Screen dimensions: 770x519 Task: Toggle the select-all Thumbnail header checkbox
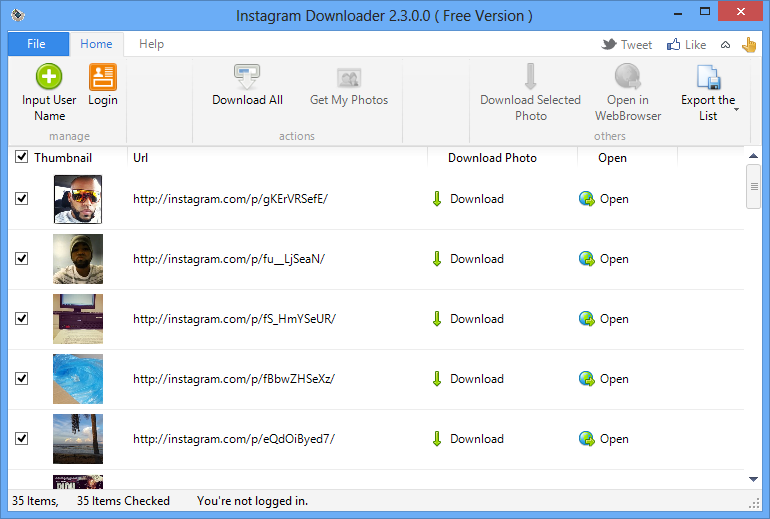[x=21, y=157]
